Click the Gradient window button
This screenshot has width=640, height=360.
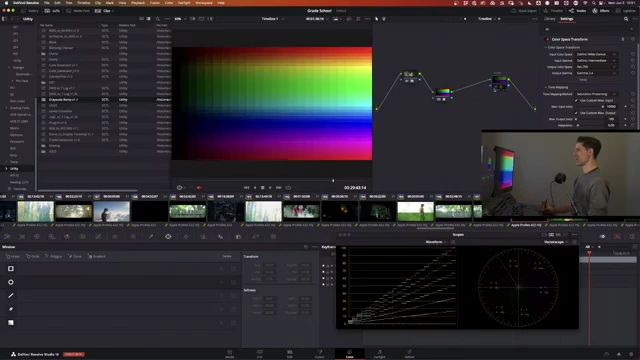pos(97,256)
